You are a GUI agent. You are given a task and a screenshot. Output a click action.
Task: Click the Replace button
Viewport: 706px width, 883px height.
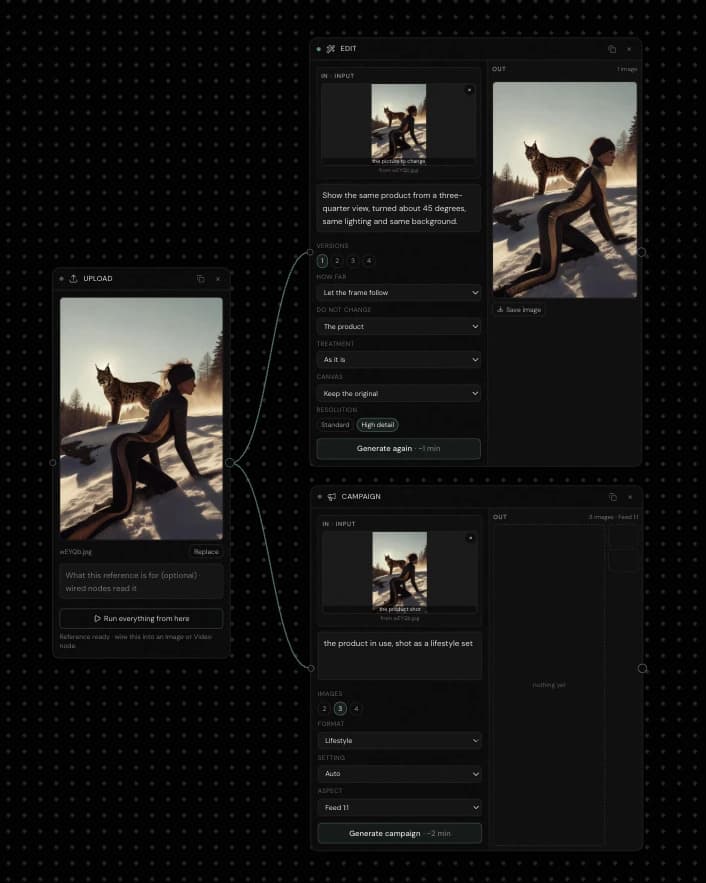(x=205, y=552)
